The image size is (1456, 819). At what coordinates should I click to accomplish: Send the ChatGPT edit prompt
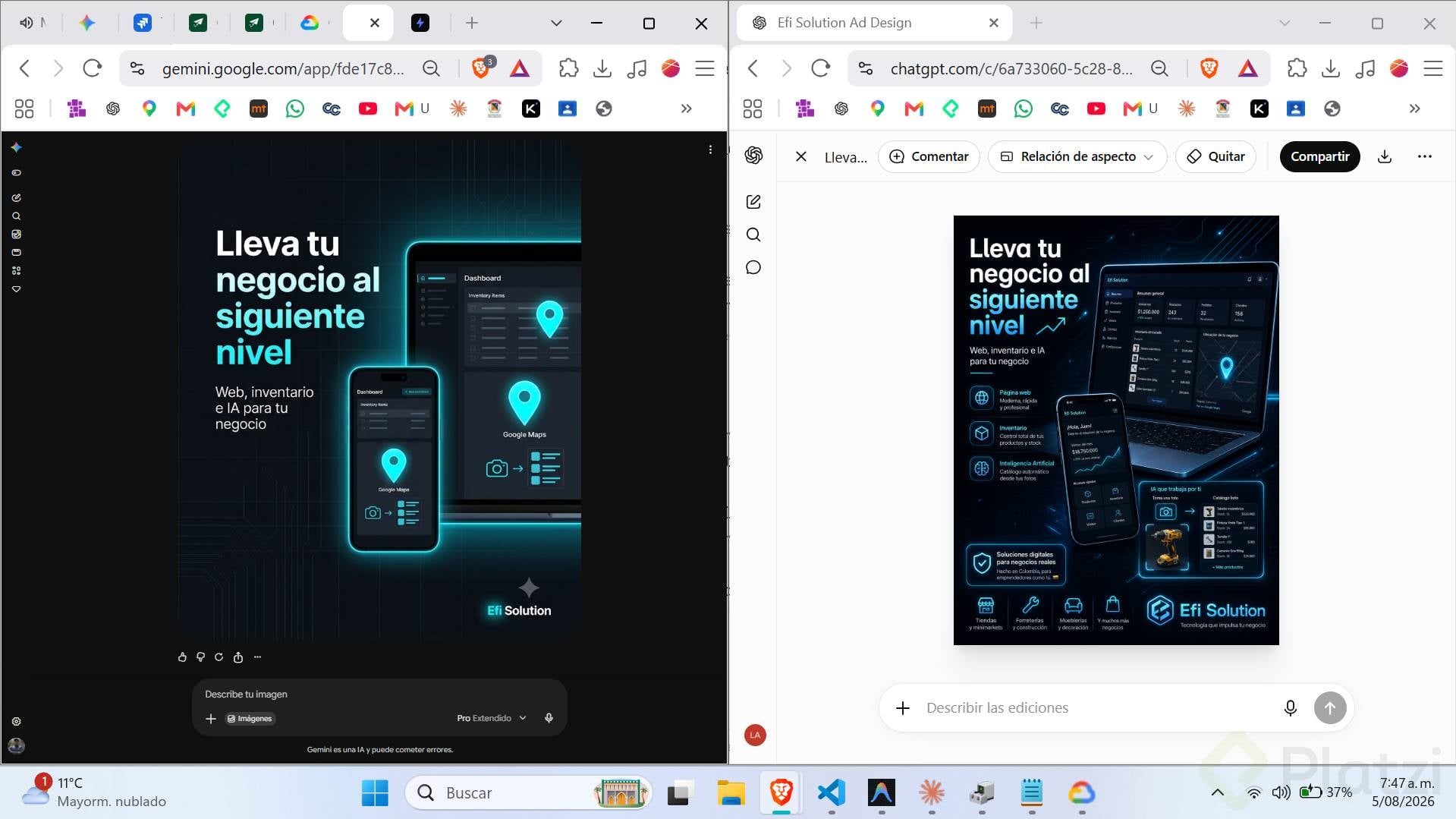tap(1330, 708)
